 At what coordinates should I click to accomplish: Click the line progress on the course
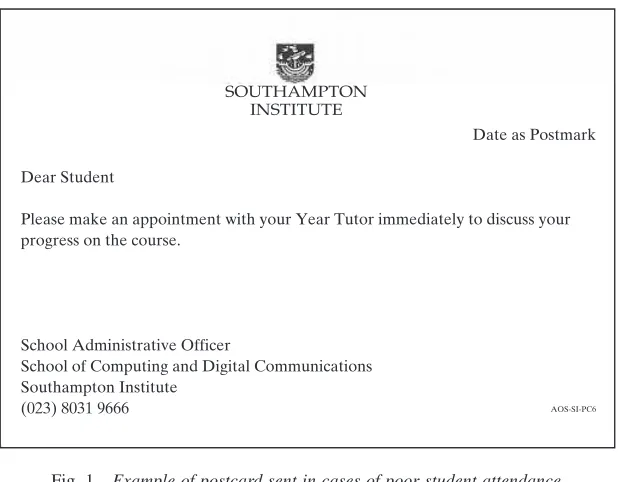101,241
